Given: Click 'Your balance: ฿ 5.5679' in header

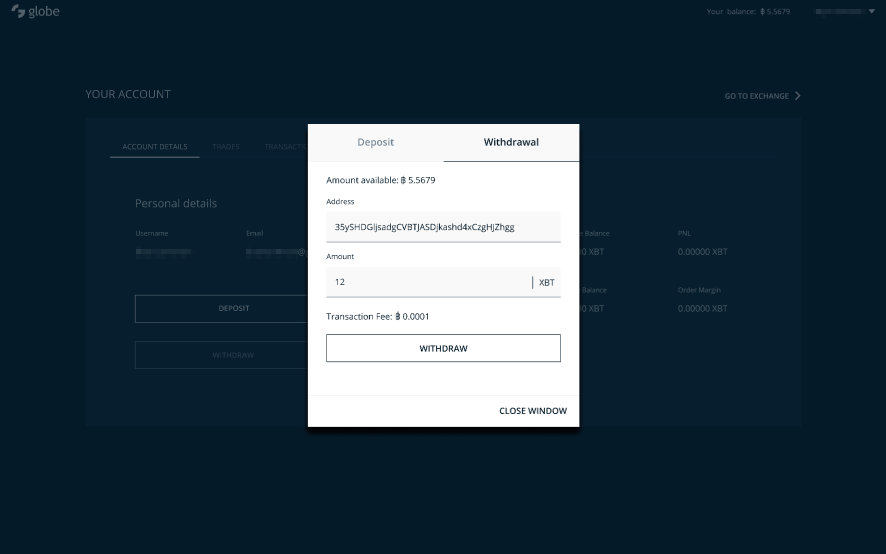Looking at the screenshot, I should (x=748, y=11).
